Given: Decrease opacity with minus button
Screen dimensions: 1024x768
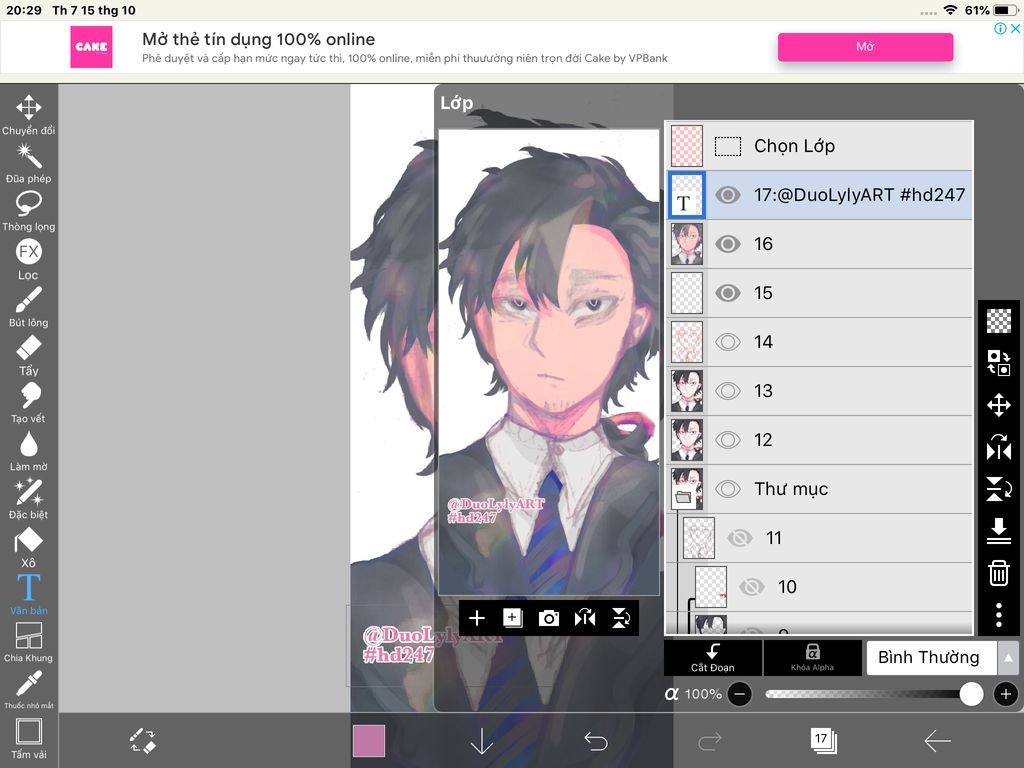Looking at the screenshot, I should [739, 694].
